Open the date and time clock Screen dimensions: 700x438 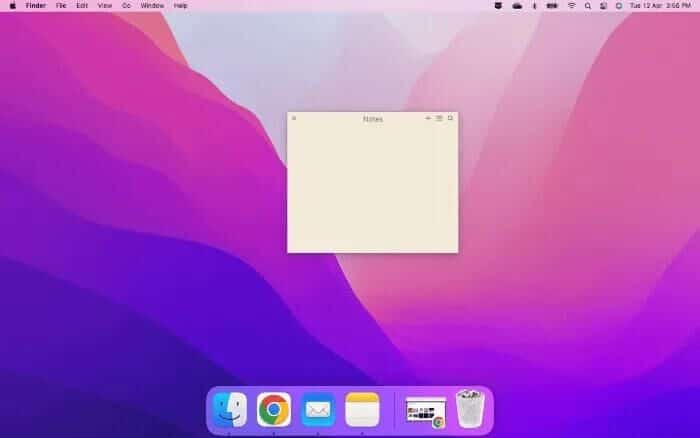coord(660,6)
